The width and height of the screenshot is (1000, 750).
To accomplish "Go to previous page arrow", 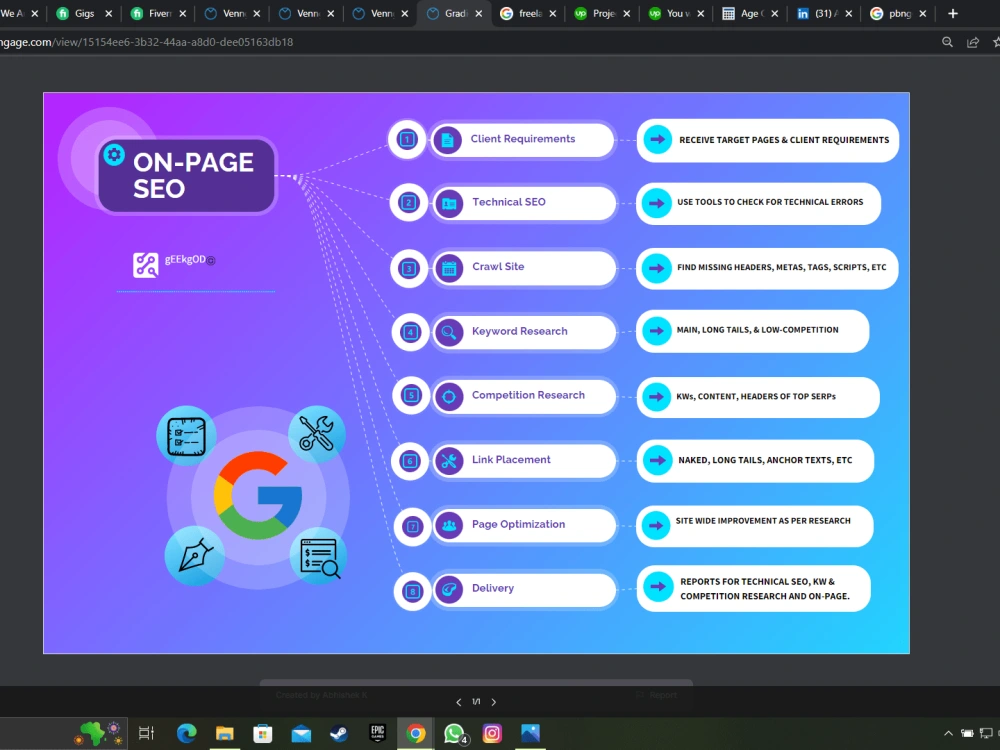I will 459,702.
